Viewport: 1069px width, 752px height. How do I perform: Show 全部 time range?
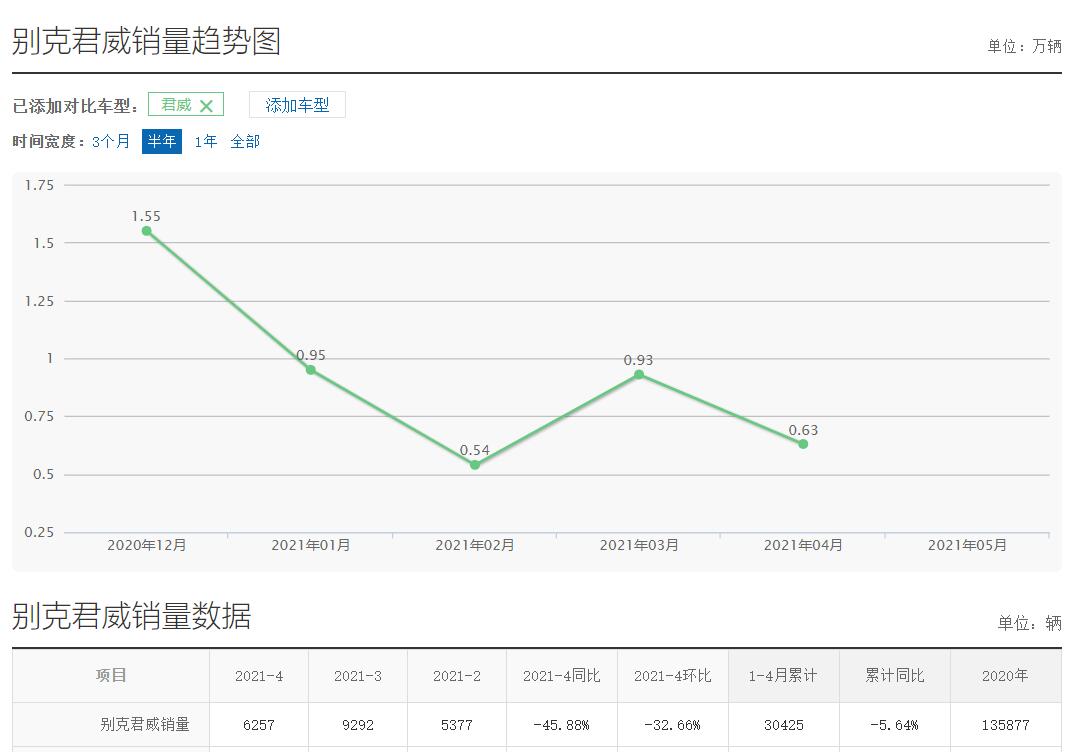(245, 141)
